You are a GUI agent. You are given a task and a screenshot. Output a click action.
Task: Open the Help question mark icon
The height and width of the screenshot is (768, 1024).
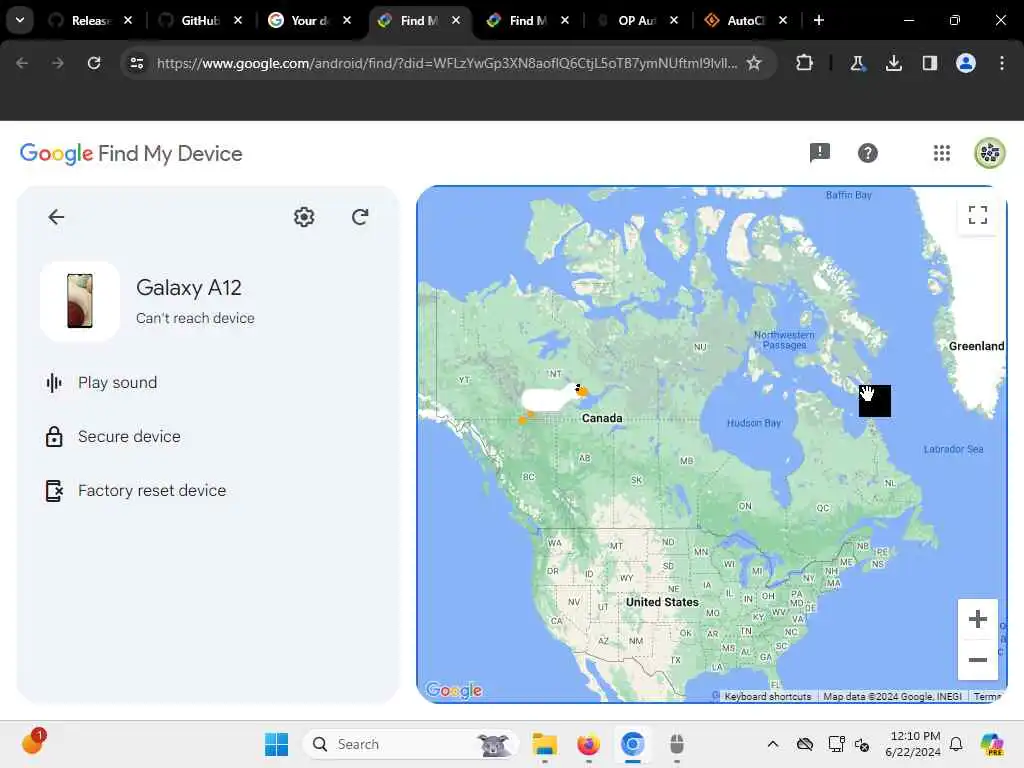(x=867, y=153)
